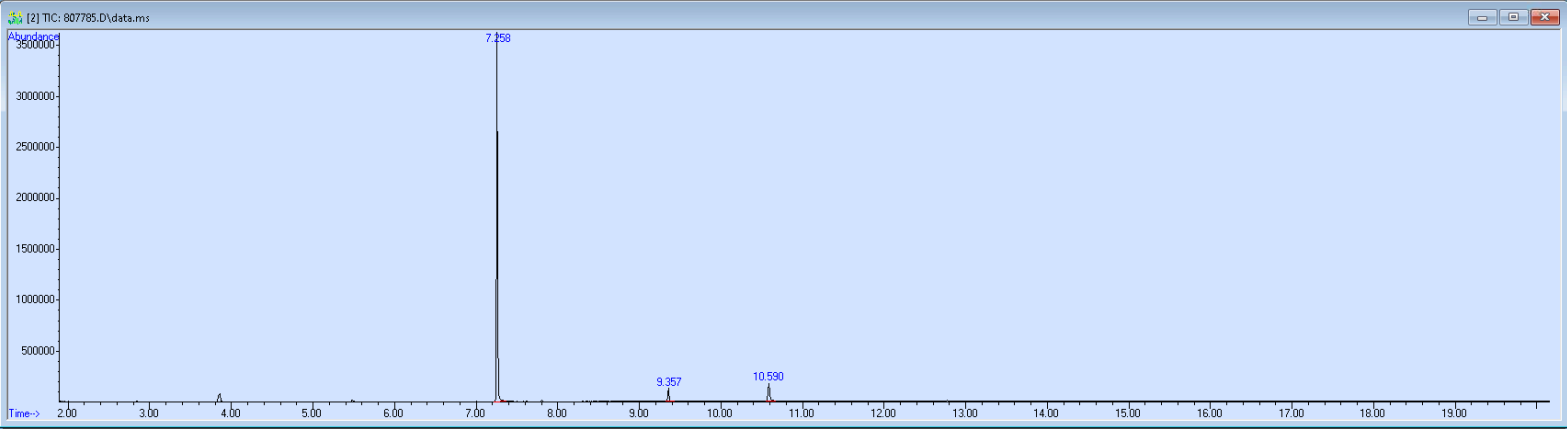The height and width of the screenshot is (429, 1567).
Task: Click the 19.00 time axis label
Action: click(x=1454, y=412)
